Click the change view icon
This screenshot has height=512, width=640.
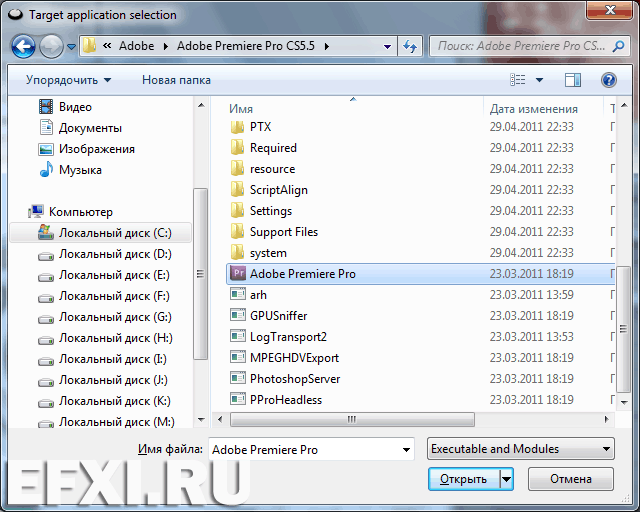pyautogui.click(x=518, y=80)
